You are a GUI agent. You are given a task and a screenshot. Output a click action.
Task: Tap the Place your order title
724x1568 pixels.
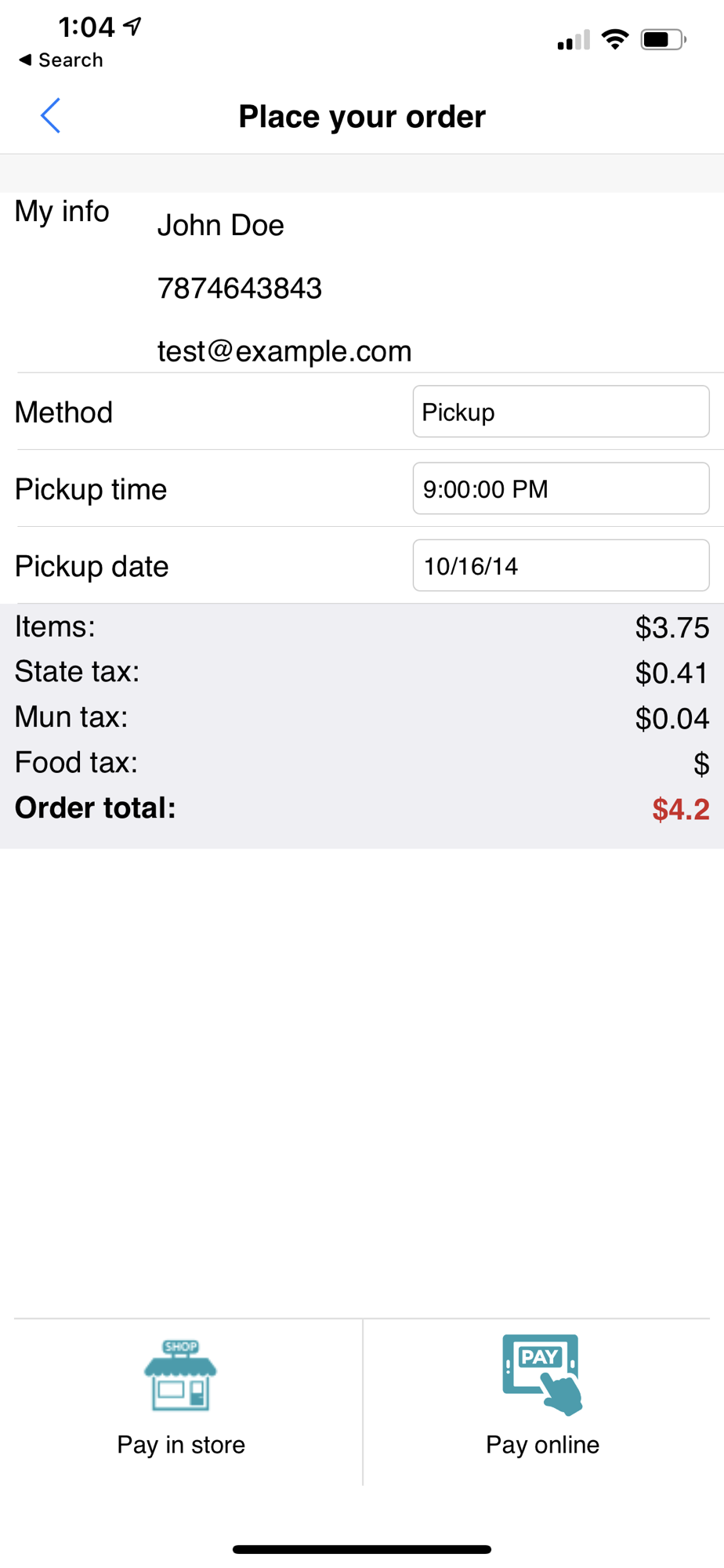362,117
